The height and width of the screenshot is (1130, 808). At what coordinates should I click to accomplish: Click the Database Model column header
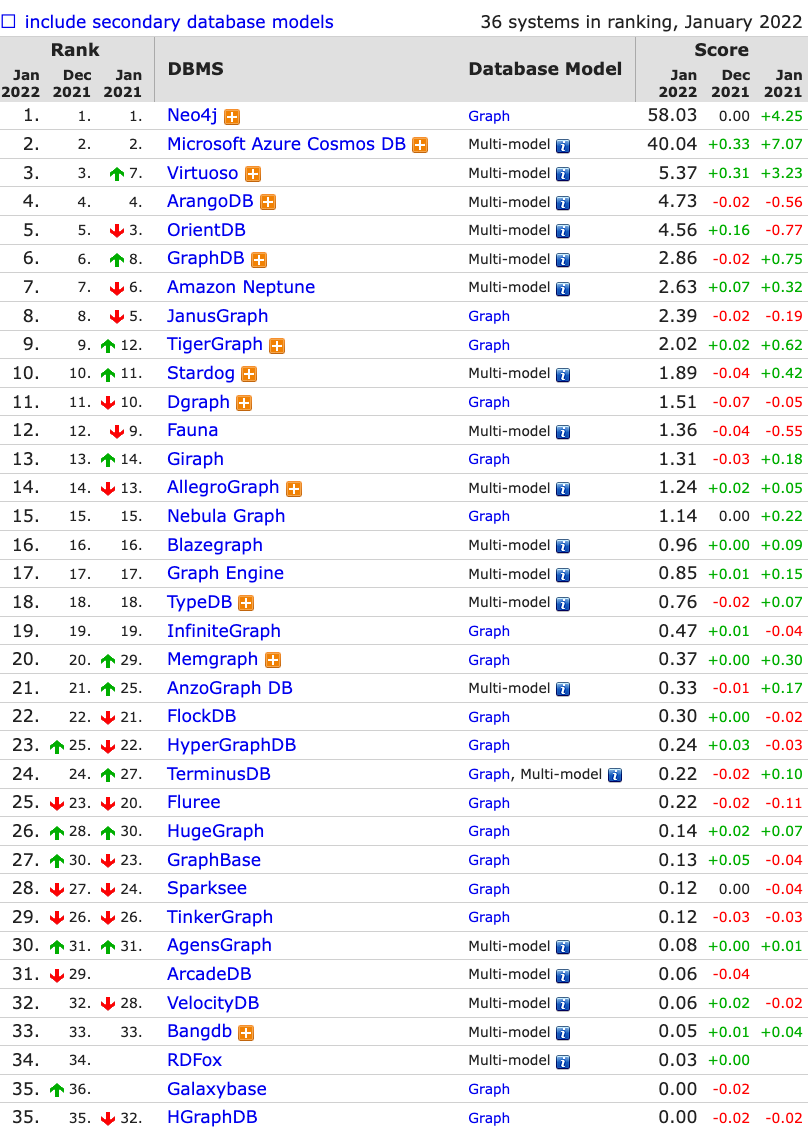coord(545,69)
